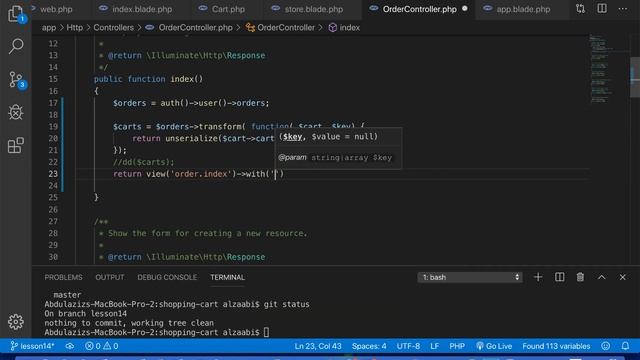This screenshot has width=640, height=360.
Task: Click the 'Controllers' breadcrumb segment
Action: coord(113,28)
